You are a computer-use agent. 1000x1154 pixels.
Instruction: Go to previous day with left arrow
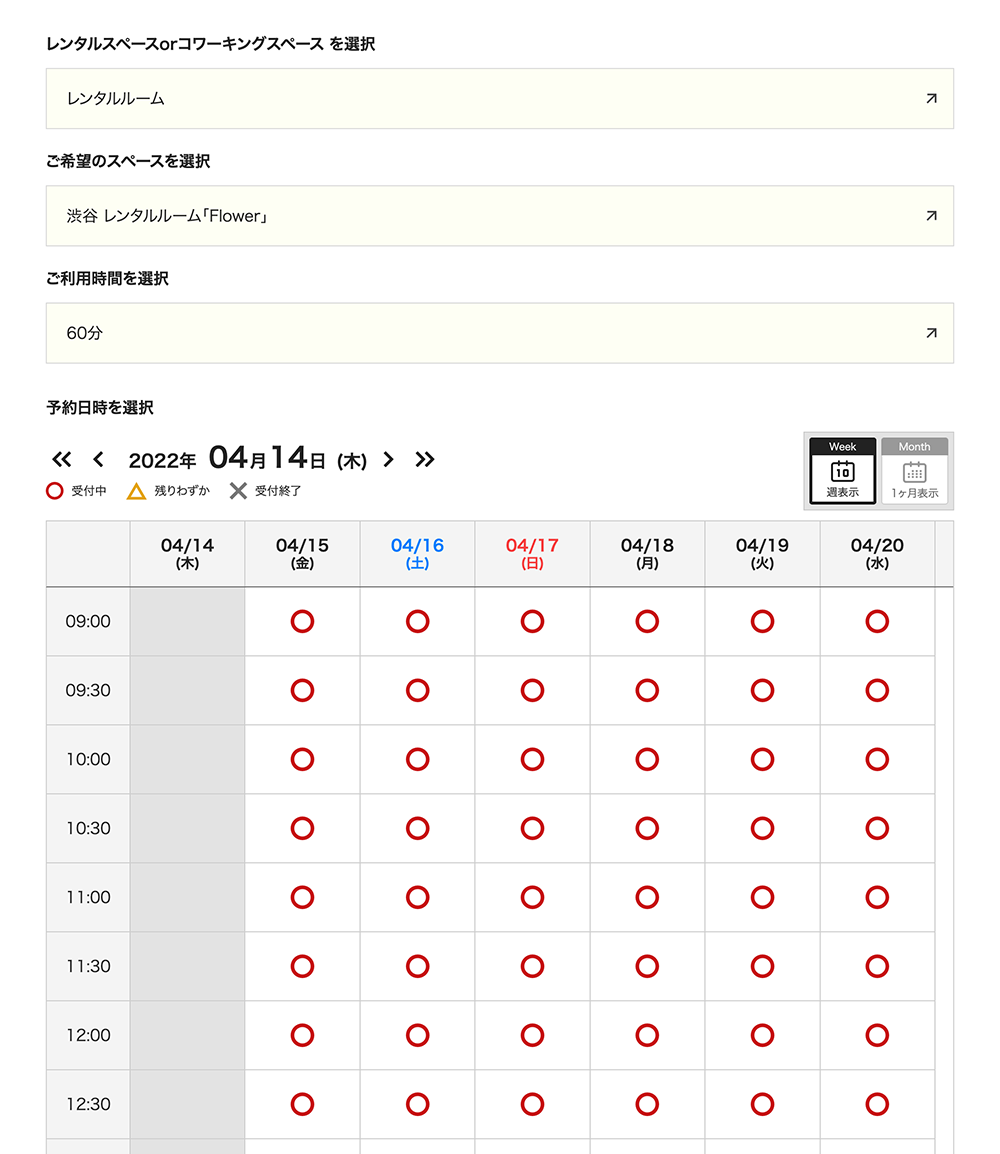(98, 460)
